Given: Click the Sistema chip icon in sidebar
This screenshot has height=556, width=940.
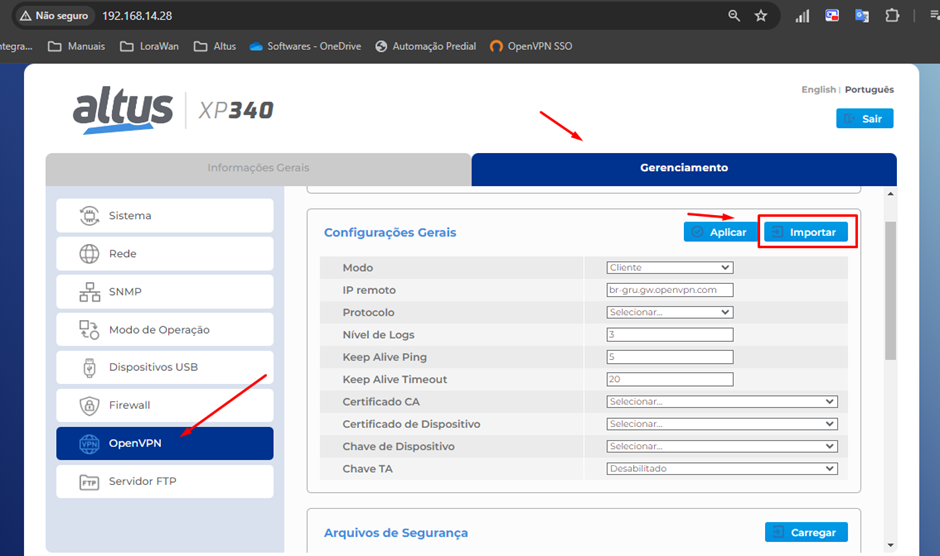Looking at the screenshot, I should click(89, 216).
